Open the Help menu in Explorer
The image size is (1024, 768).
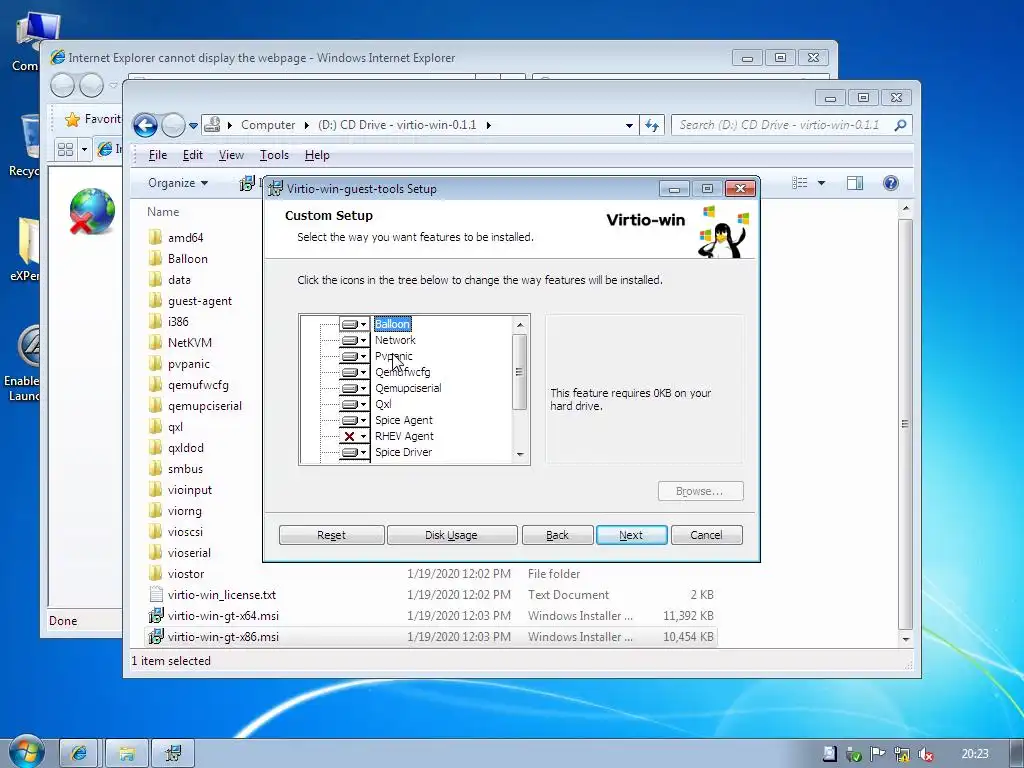[x=317, y=155]
